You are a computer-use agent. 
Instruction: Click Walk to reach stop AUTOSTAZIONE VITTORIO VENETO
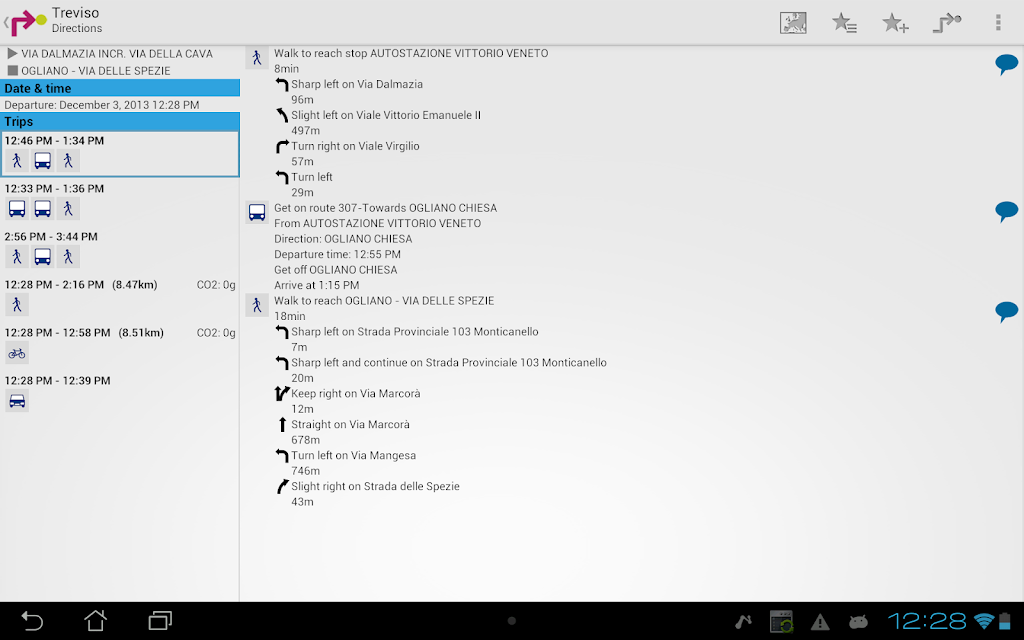(x=411, y=54)
